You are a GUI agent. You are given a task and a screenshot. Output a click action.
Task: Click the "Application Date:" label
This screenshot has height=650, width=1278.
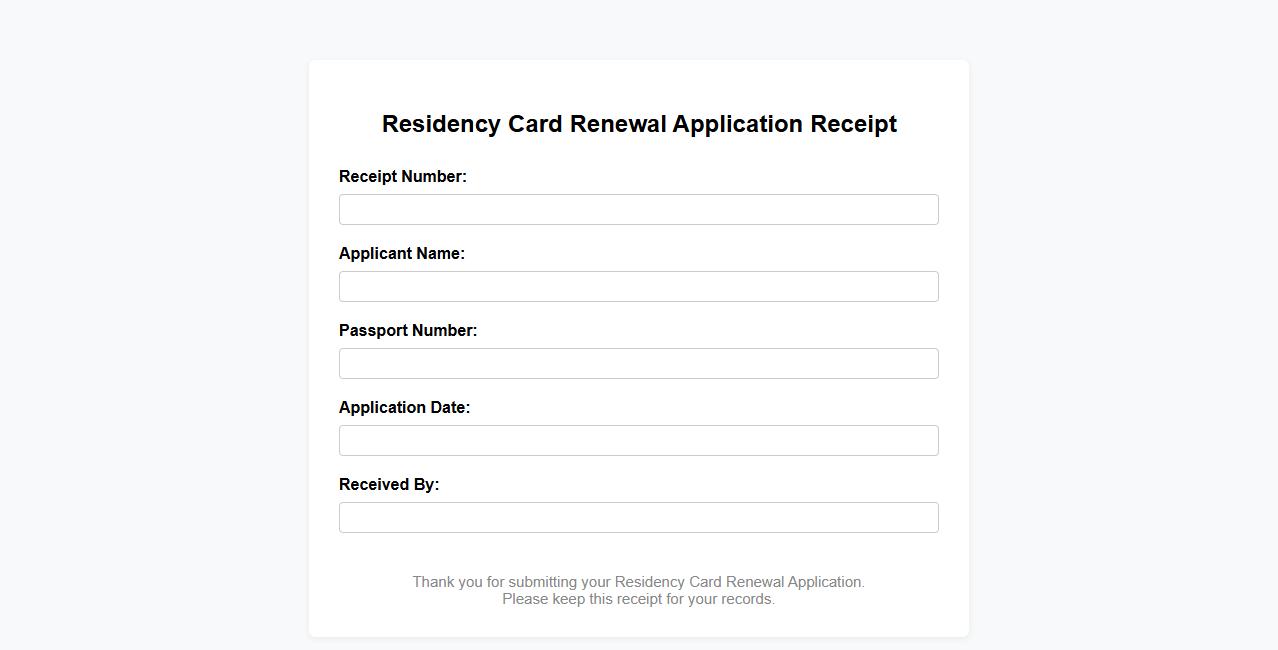point(404,408)
